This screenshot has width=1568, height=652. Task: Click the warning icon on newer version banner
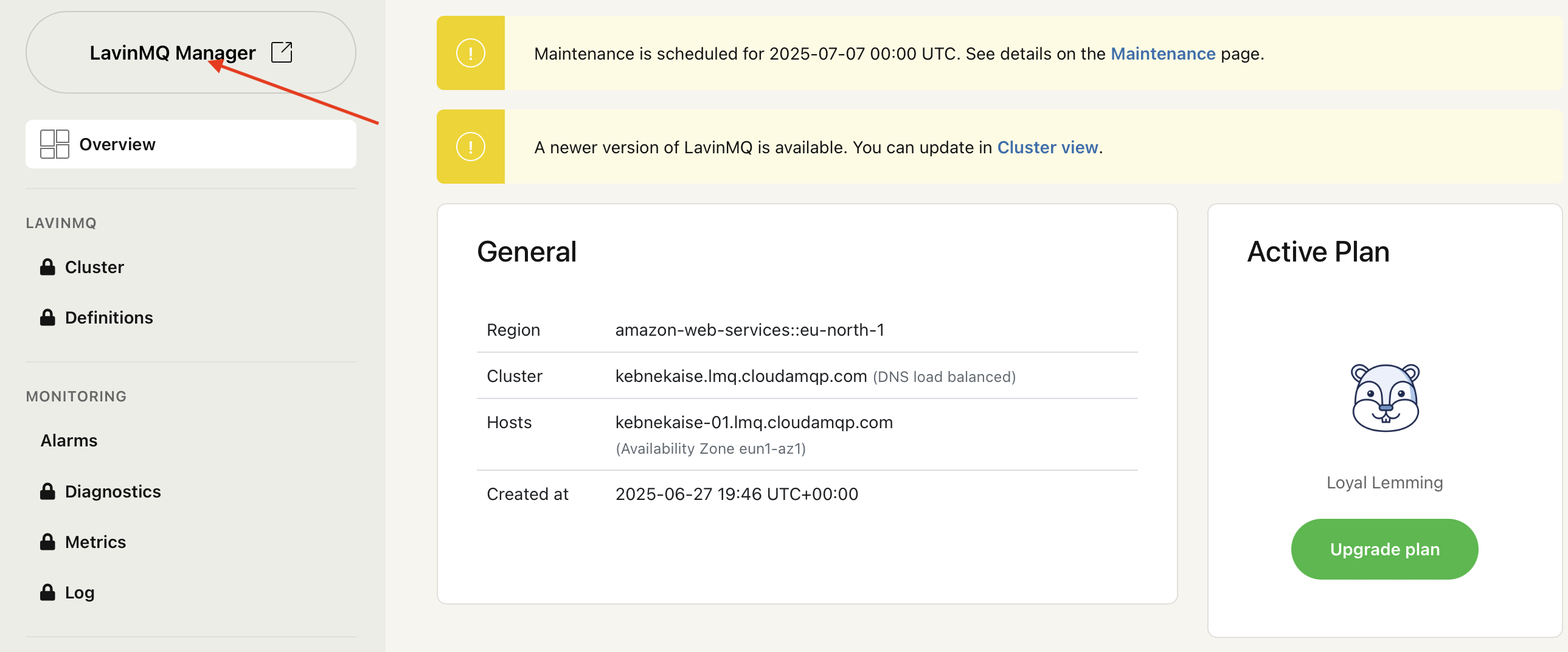tap(471, 147)
